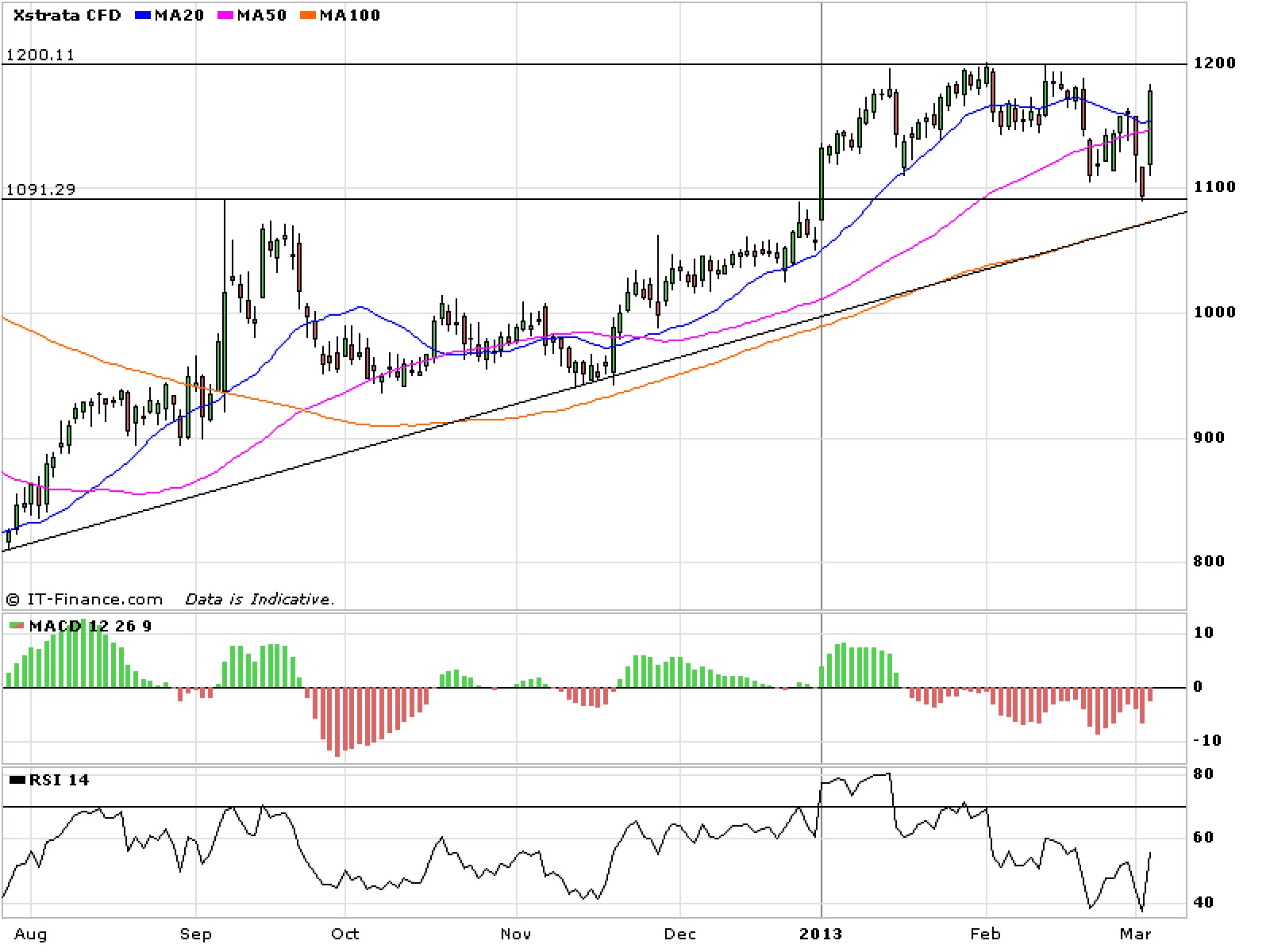Click the 1000 price axis value

(1214, 312)
